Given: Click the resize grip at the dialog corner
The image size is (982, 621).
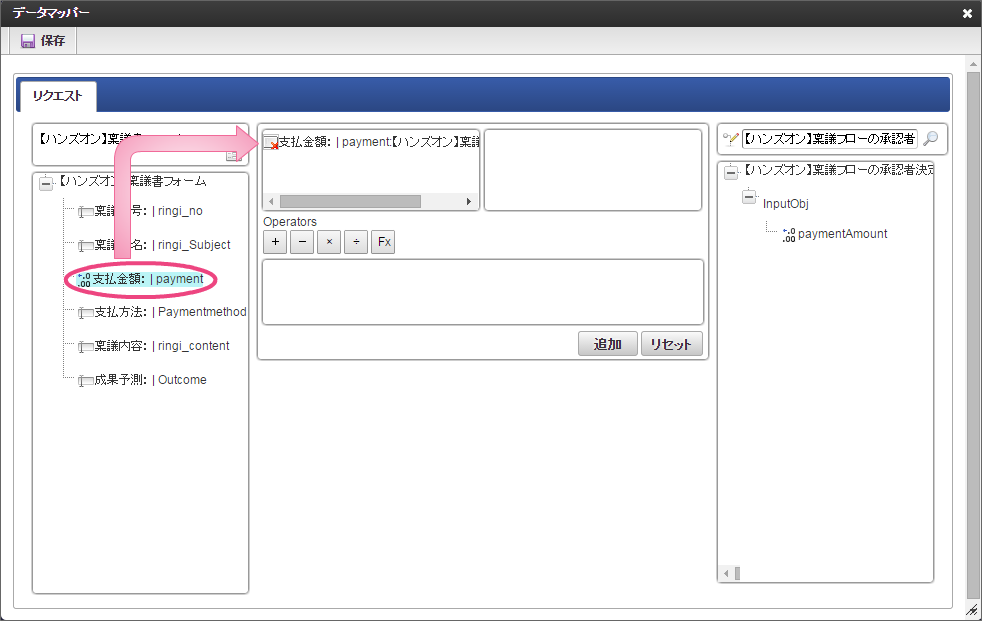Looking at the screenshot, I should [x=972, y=611].
